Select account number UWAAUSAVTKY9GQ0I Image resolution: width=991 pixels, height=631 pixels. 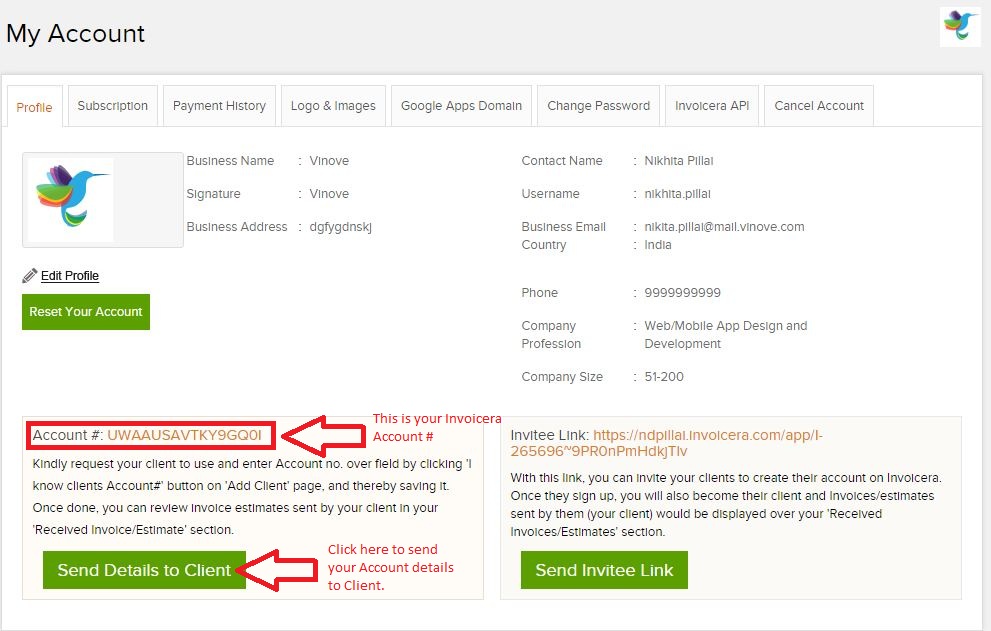184,435
